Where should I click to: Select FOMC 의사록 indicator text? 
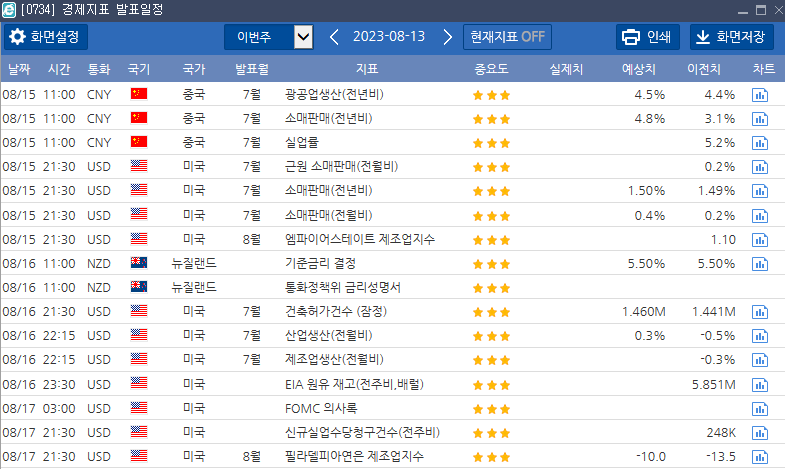point(321,408)
